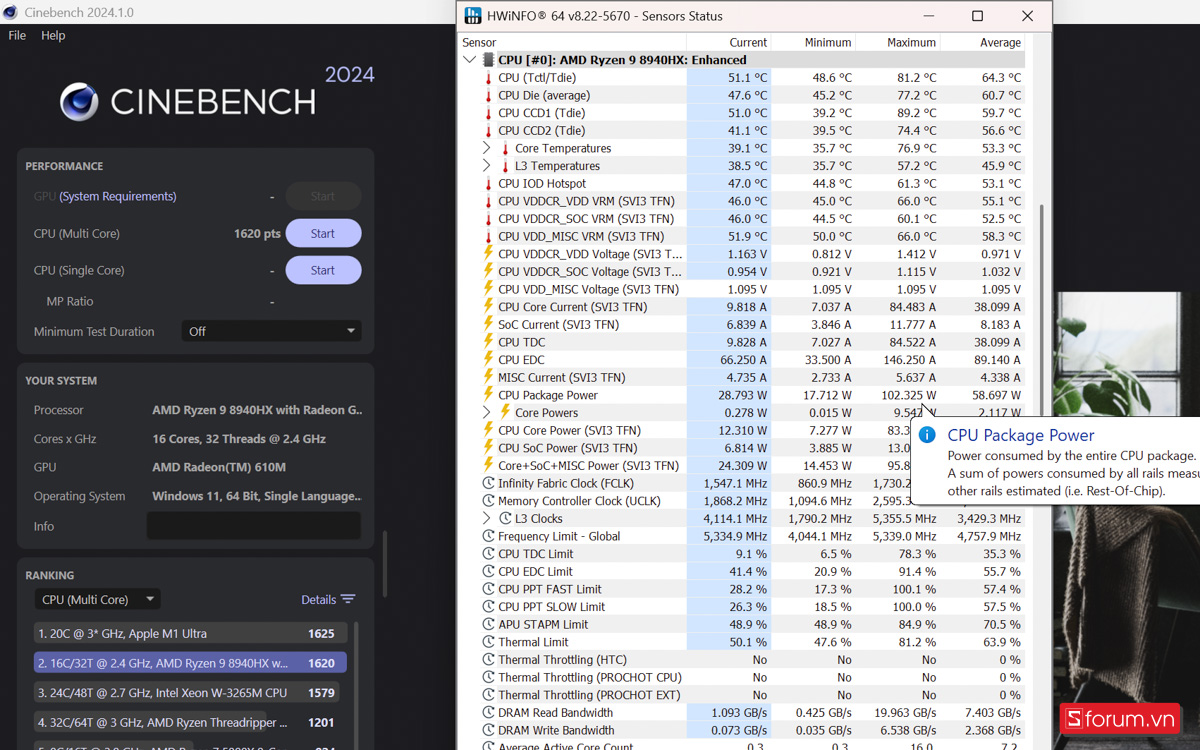Open the Help menu in Cinebench

point(53,34)
